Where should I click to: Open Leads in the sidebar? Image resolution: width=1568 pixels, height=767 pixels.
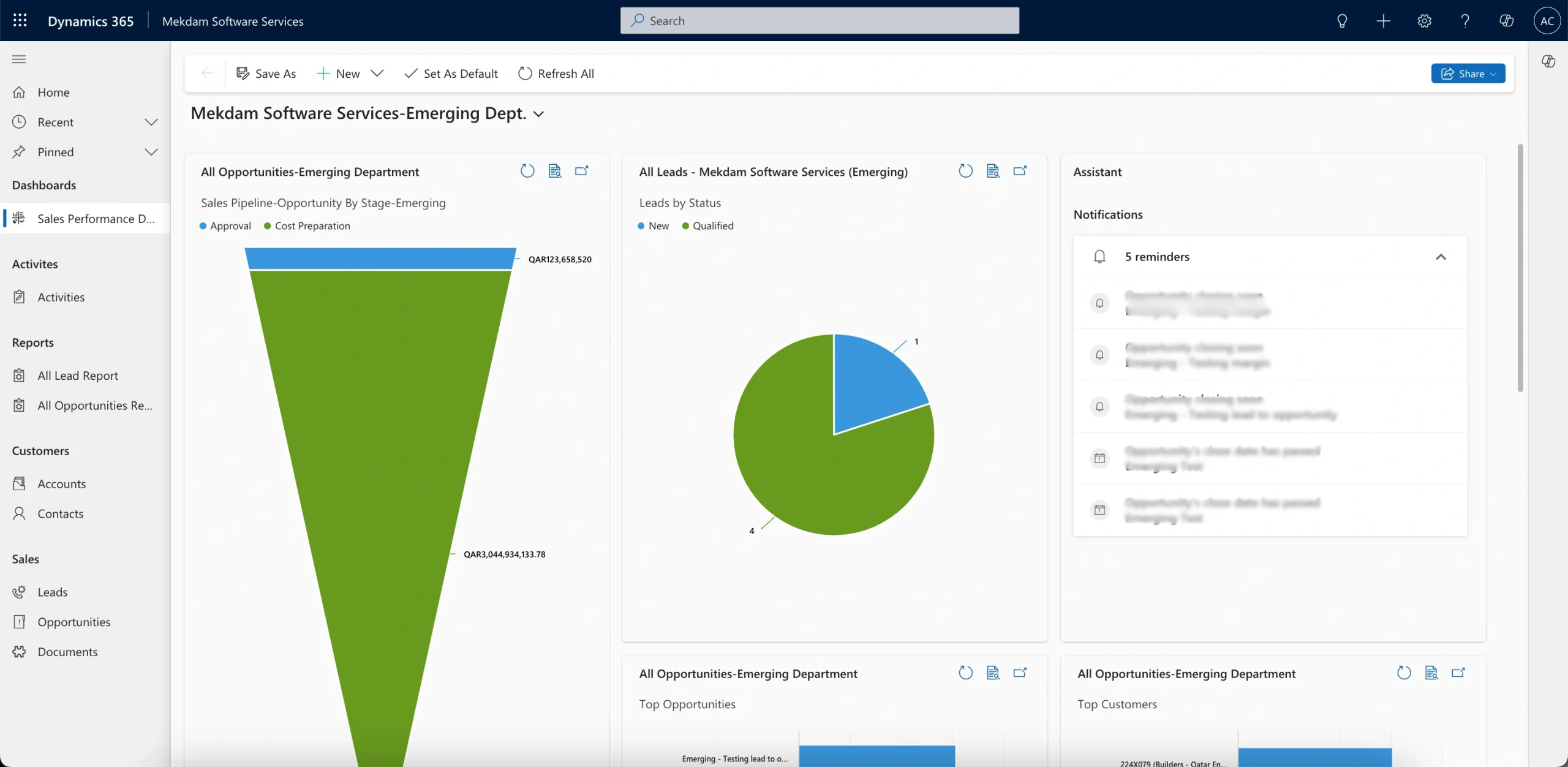pyautogui.click(x=85, y=592)
